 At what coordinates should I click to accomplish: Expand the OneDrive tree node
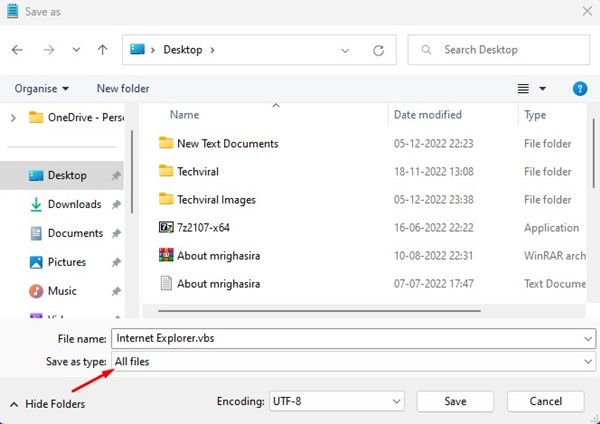[13, 118]
